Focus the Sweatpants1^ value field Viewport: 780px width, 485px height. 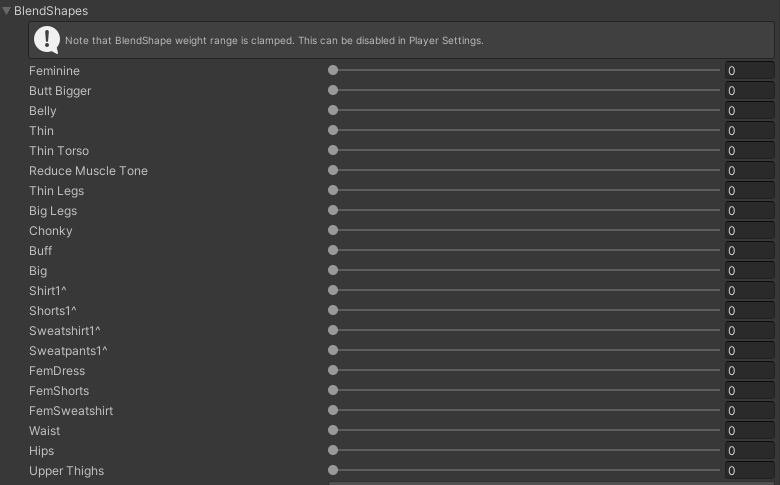(x=749, y=351)
